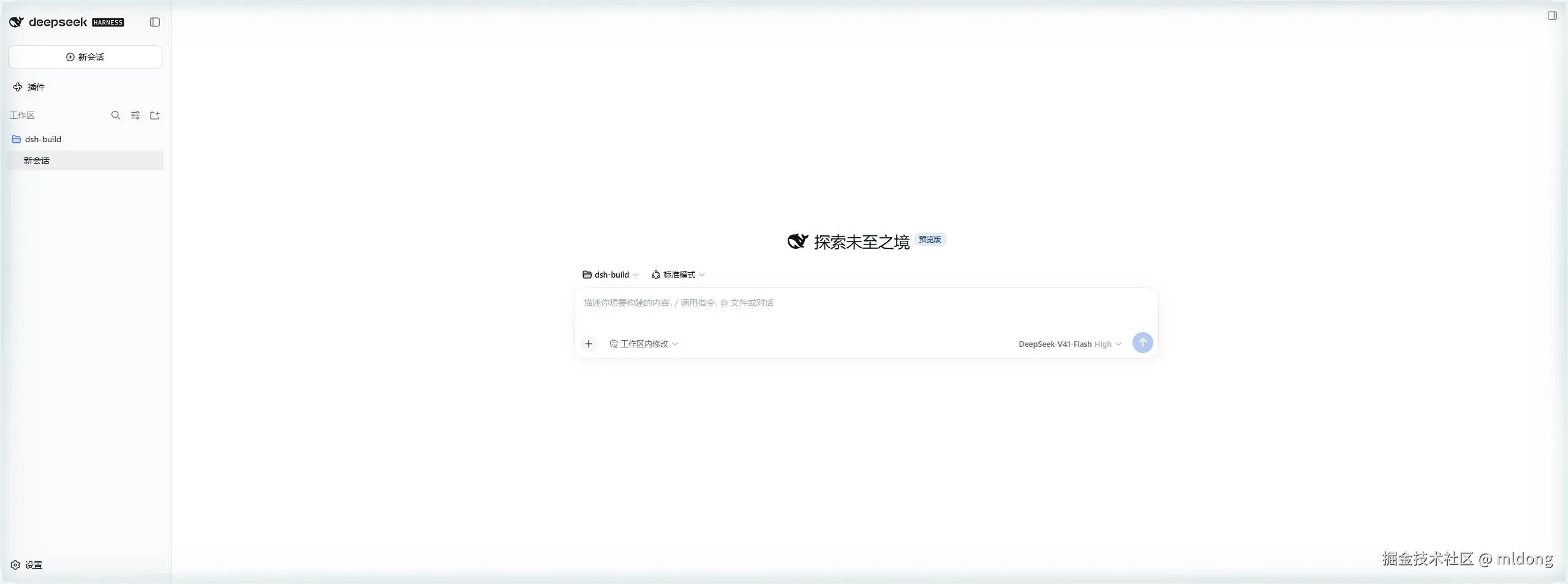Screen dimensions: 1568x584
Task: Click the DeepSeek whale logo in sidebar
Action: pos(17,22)
